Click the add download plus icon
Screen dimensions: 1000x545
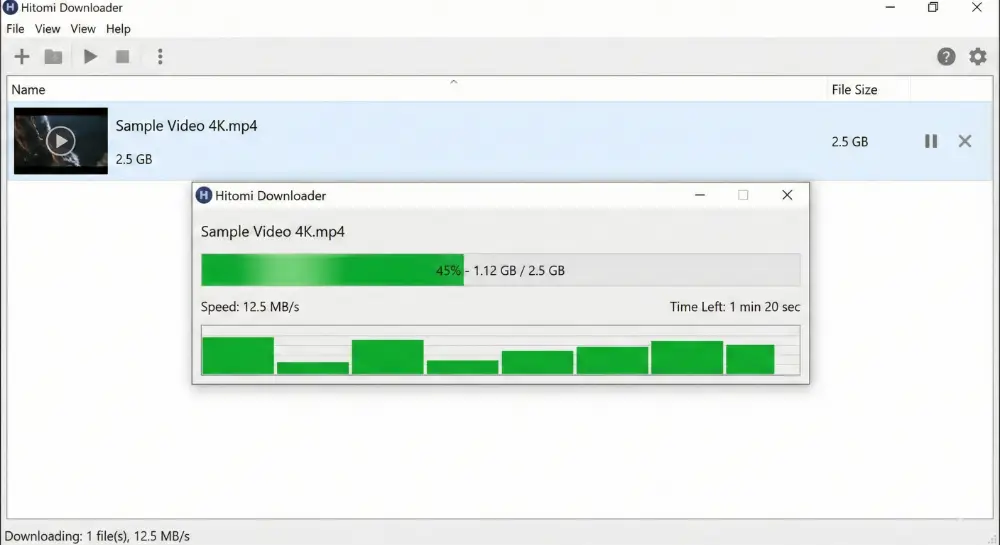tap(22, 57)
